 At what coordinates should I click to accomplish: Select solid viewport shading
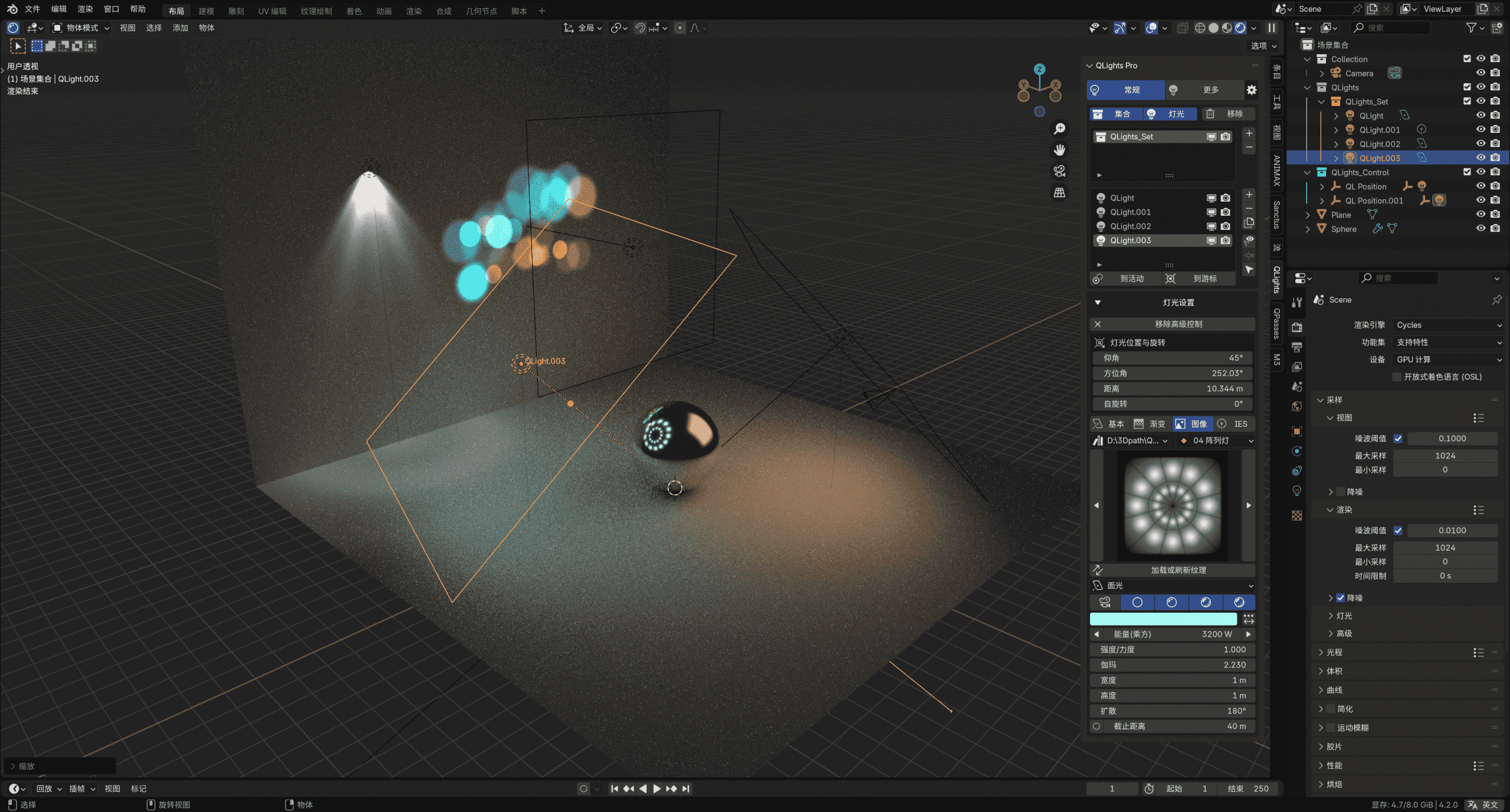(1213, 28)
